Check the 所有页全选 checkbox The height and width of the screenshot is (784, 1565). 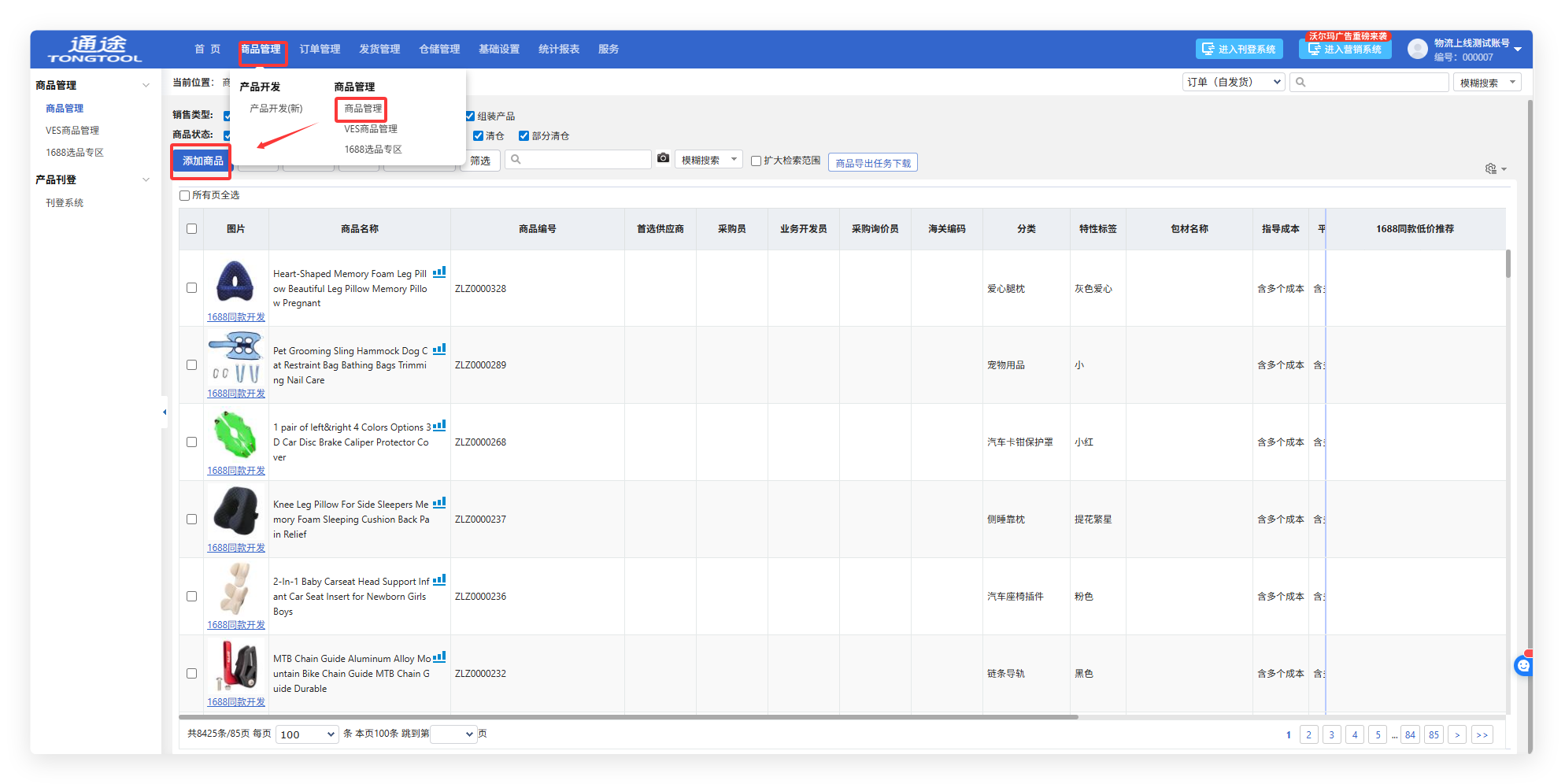184,195
